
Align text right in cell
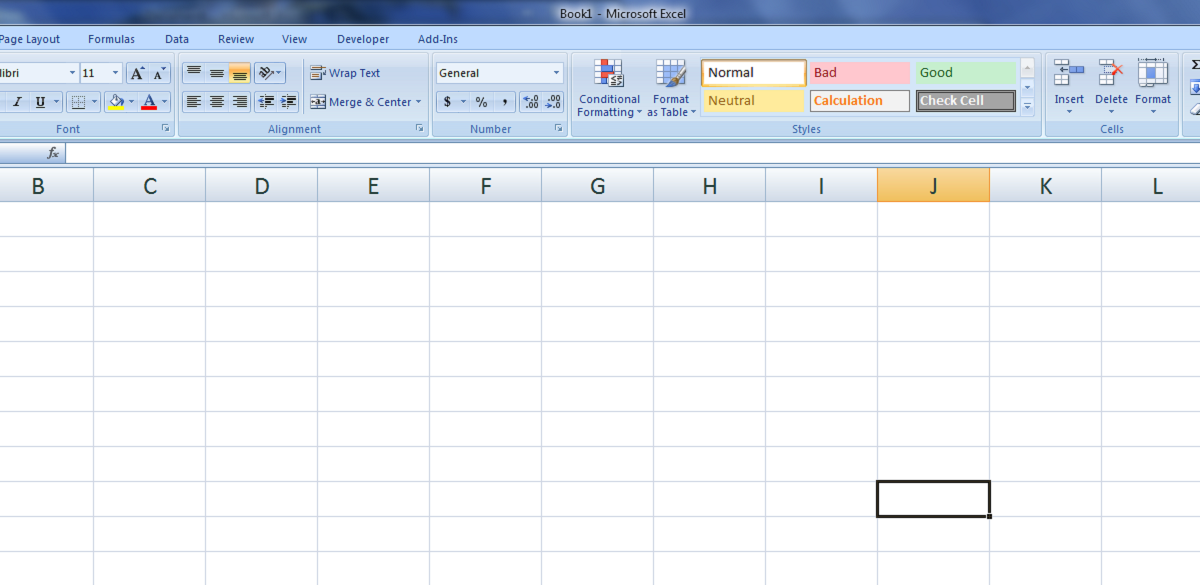pyautogui.click(x=240, y=102)
